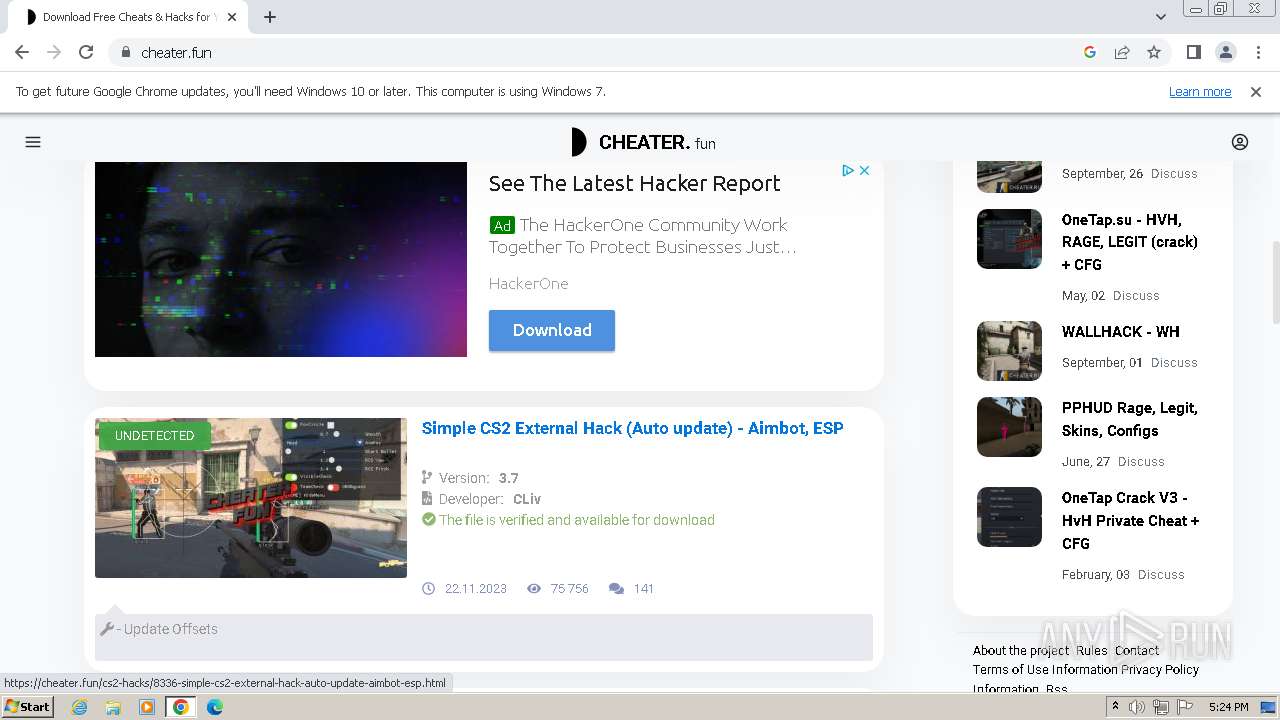Click Discuss next to June, 27

1141,462
